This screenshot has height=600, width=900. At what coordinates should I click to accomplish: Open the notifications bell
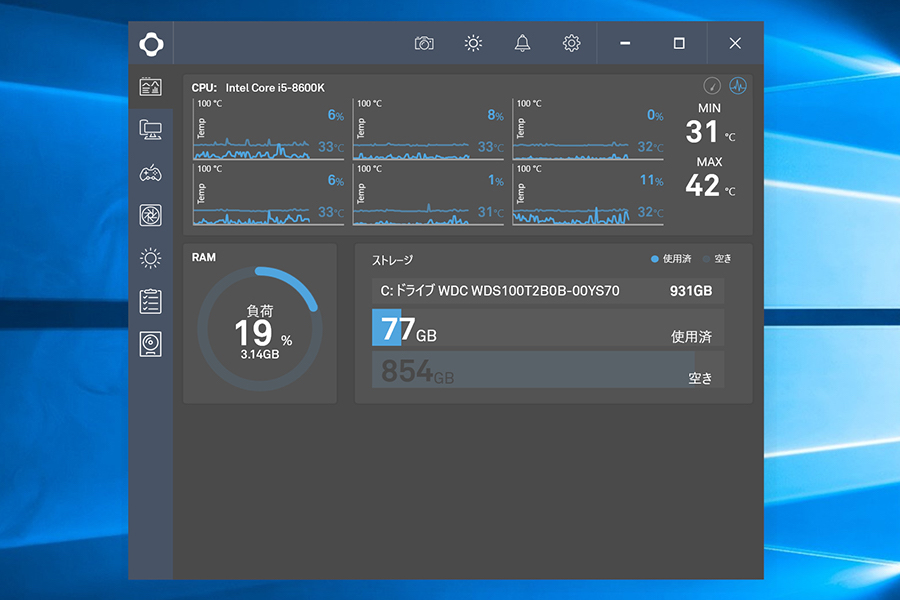[522, 43]
